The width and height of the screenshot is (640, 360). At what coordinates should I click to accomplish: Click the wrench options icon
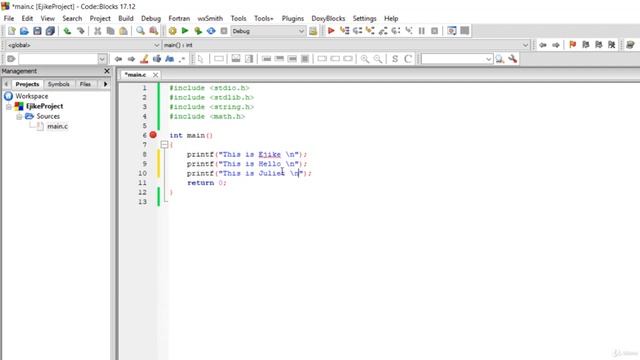click(x=513, y=59)
